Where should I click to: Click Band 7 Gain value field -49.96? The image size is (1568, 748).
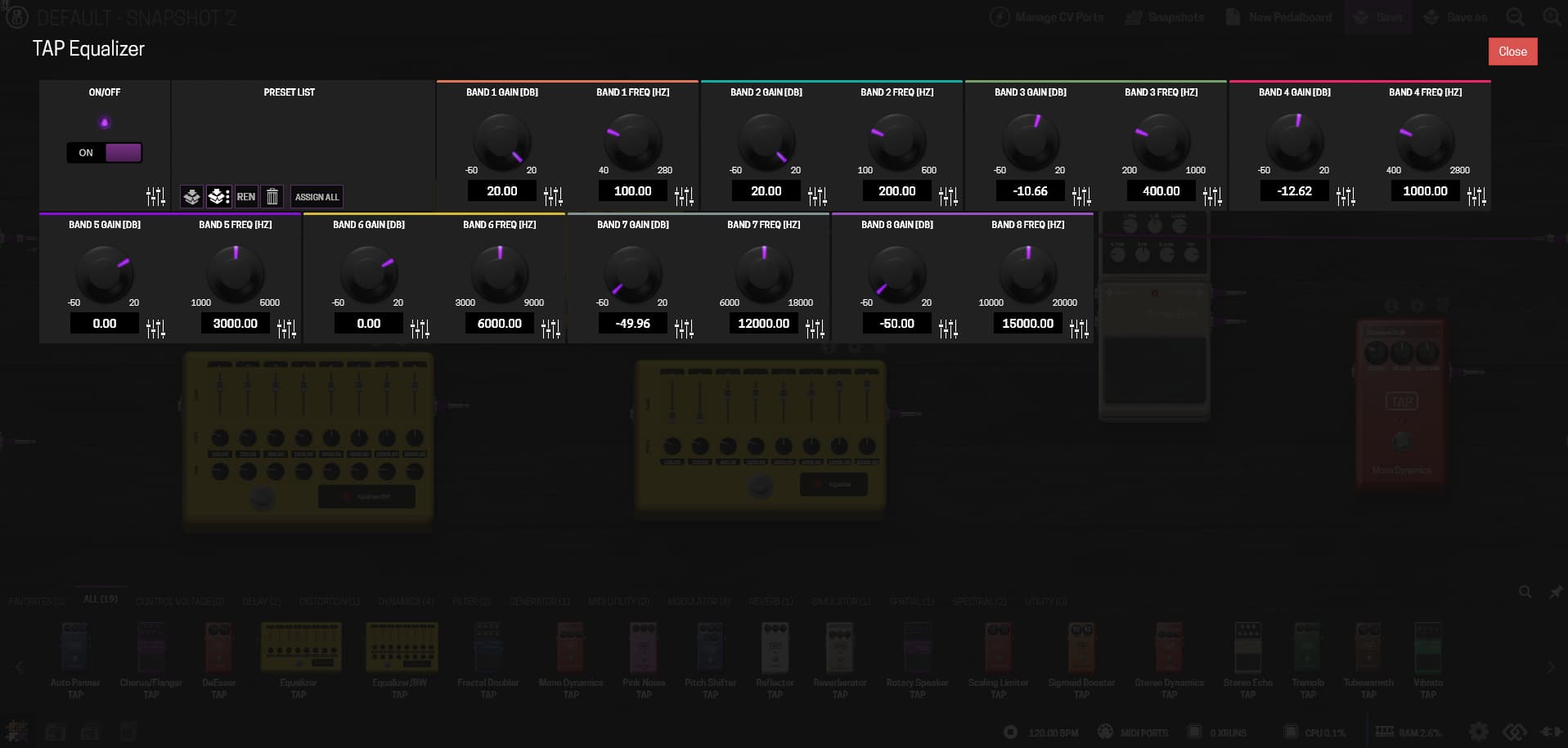click(x=633, y=324)
